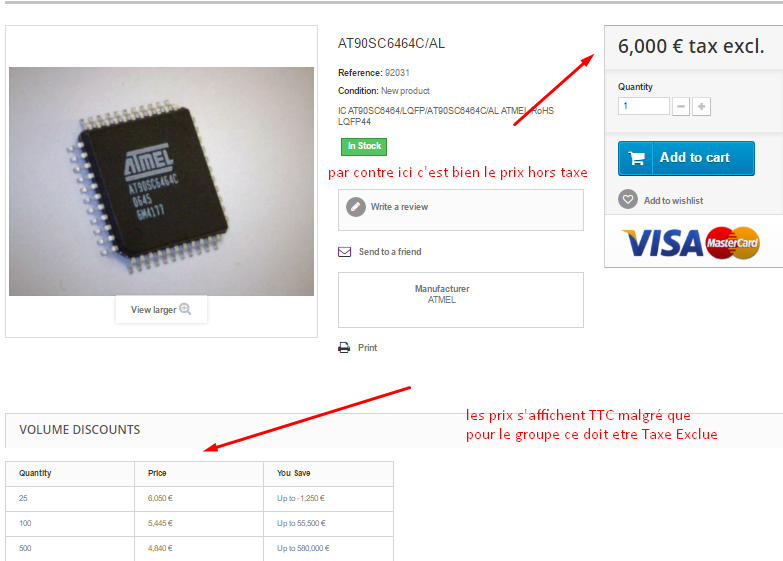Click the Manufacturer ATMEL box
The height and width of the screenshot is (561, 783).
[x=460, y=300]
